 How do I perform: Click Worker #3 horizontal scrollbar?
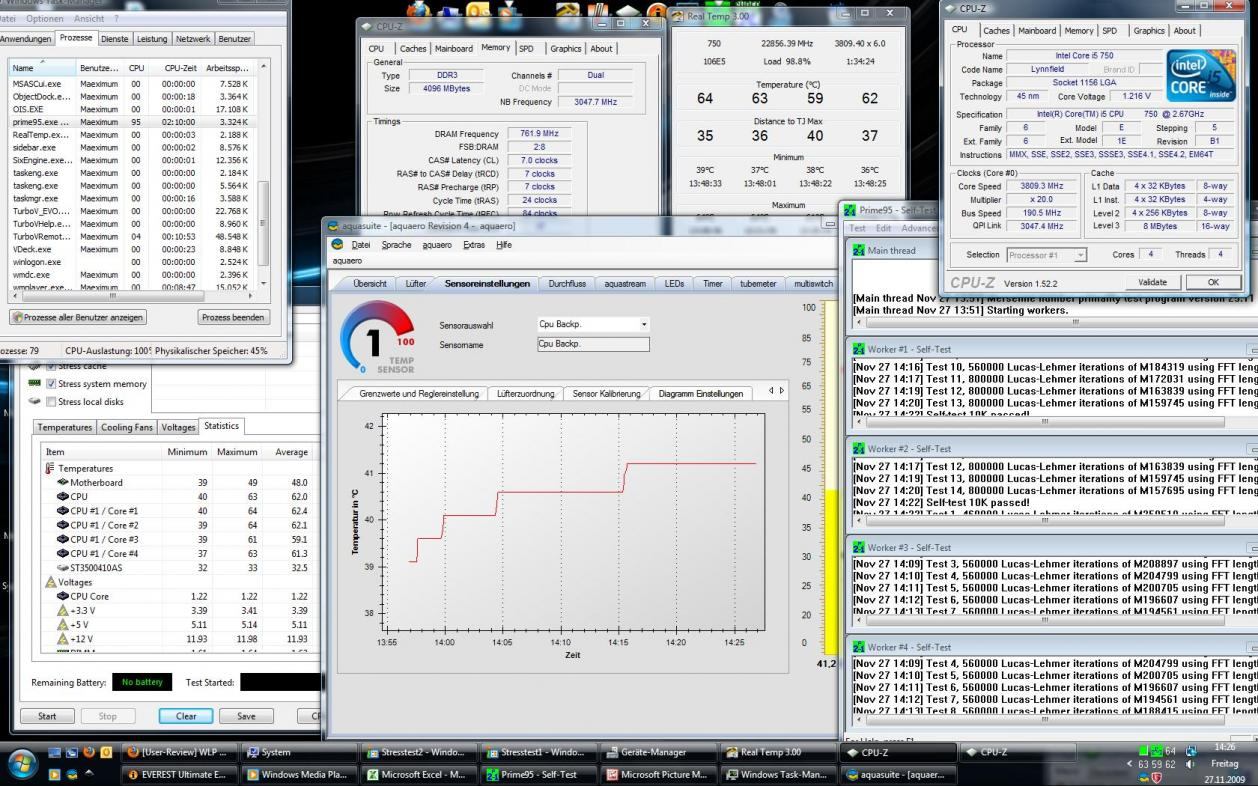1055,618
